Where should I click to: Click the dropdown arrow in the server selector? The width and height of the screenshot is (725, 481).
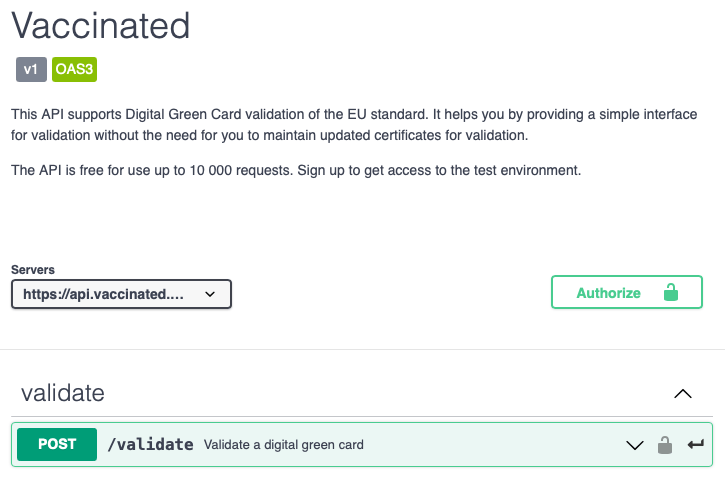click(210, 294)
